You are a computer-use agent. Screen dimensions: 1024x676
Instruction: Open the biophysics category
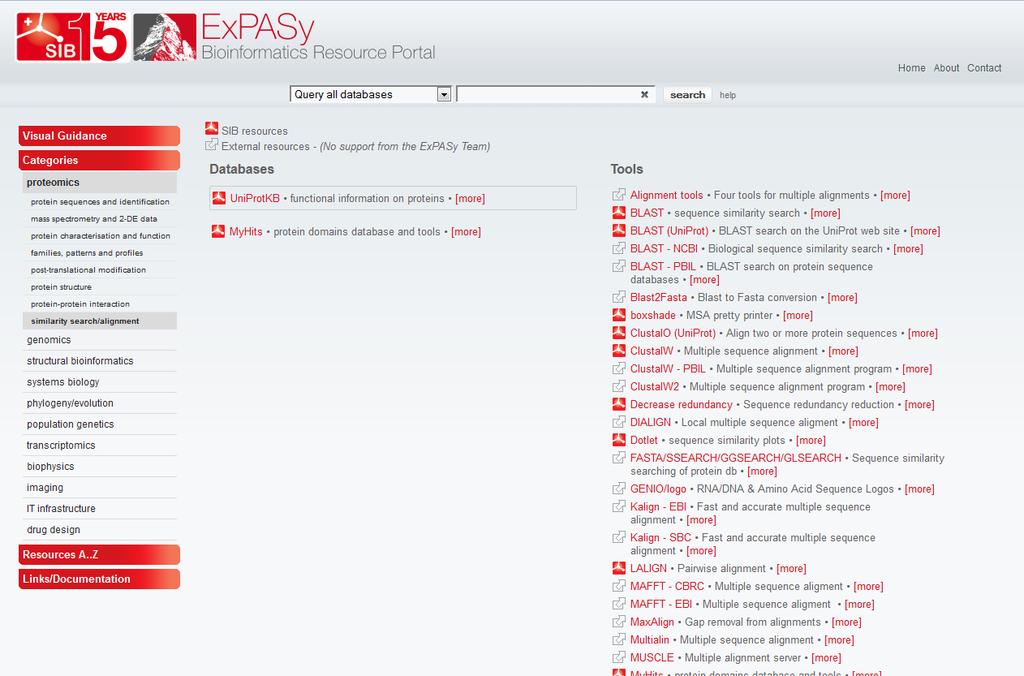tap(100, 466)
